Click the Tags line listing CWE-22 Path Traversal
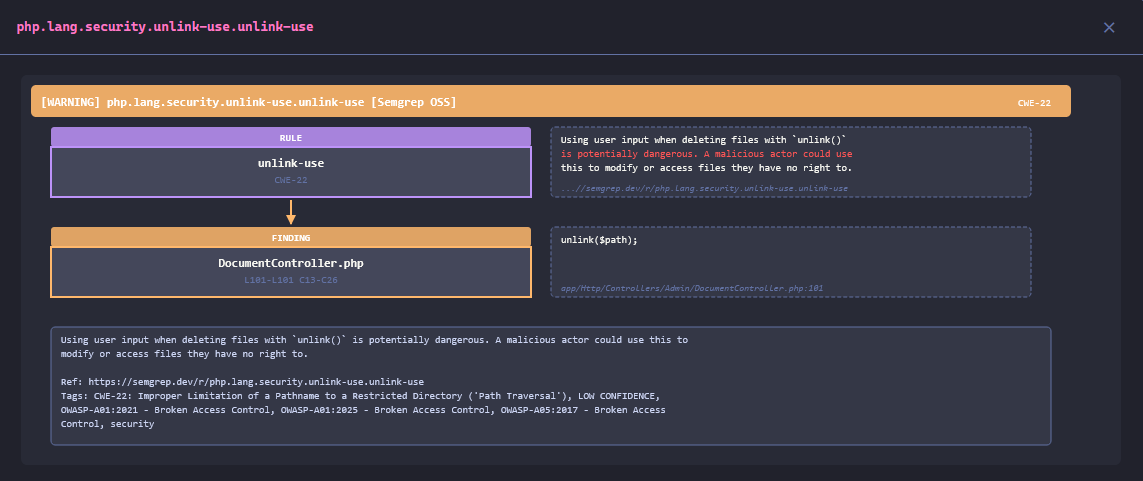 pos(360,396)
